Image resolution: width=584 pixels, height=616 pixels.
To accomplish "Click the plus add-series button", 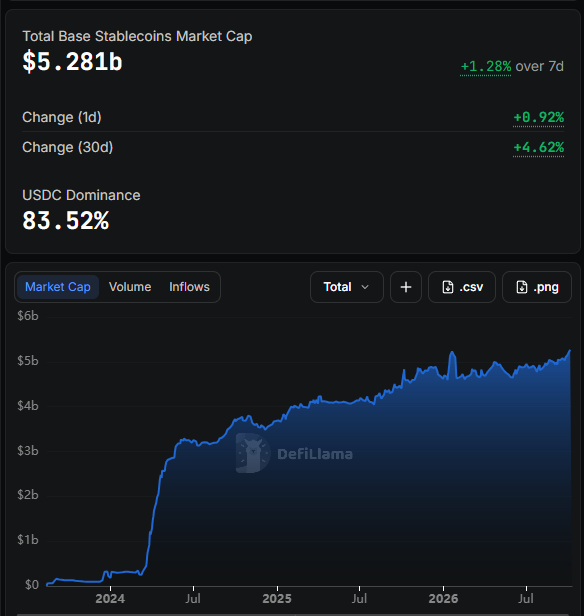I will pos(406,287).
